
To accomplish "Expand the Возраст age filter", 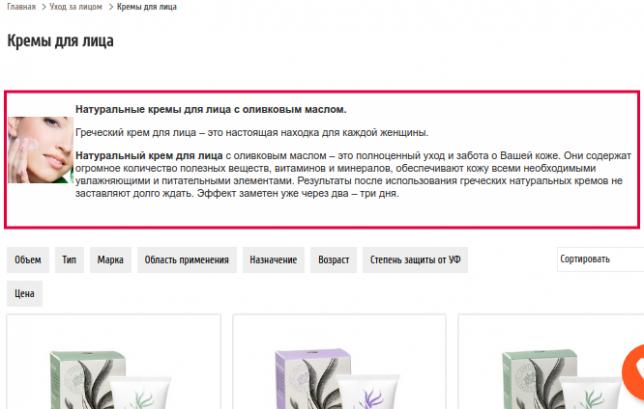I will point(334,260).
